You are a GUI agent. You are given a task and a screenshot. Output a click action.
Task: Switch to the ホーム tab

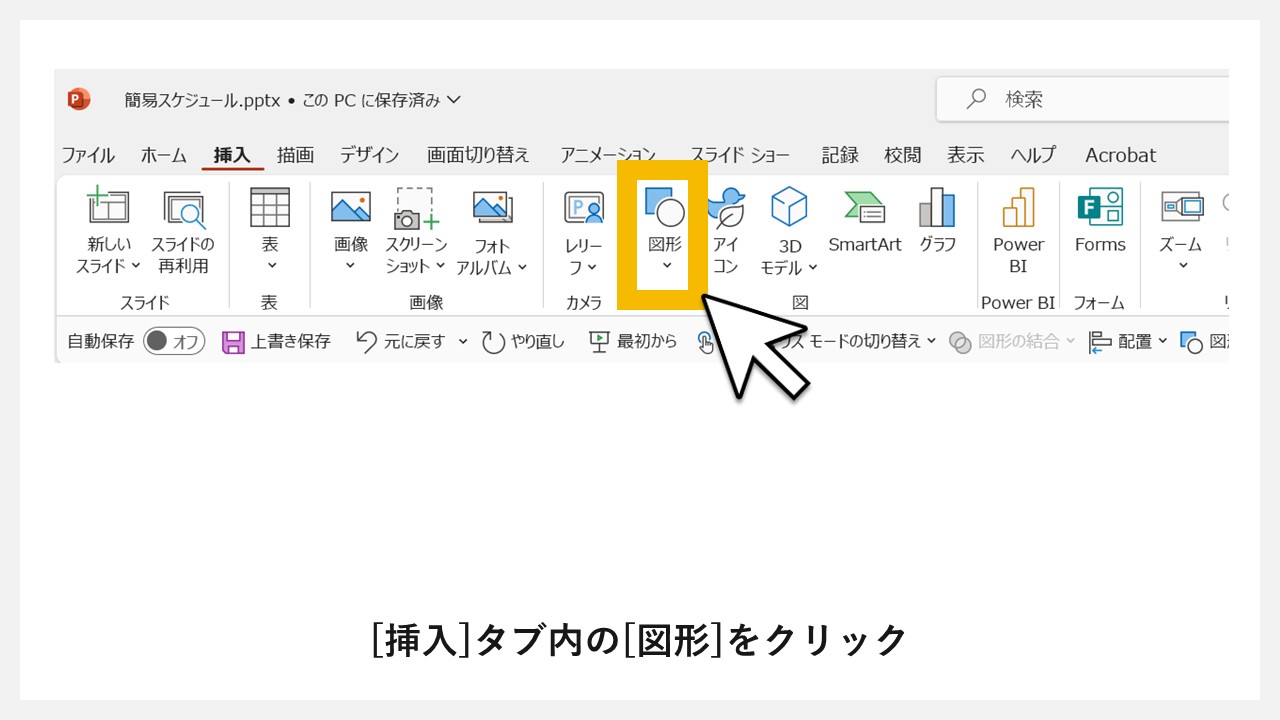point(162,155)
